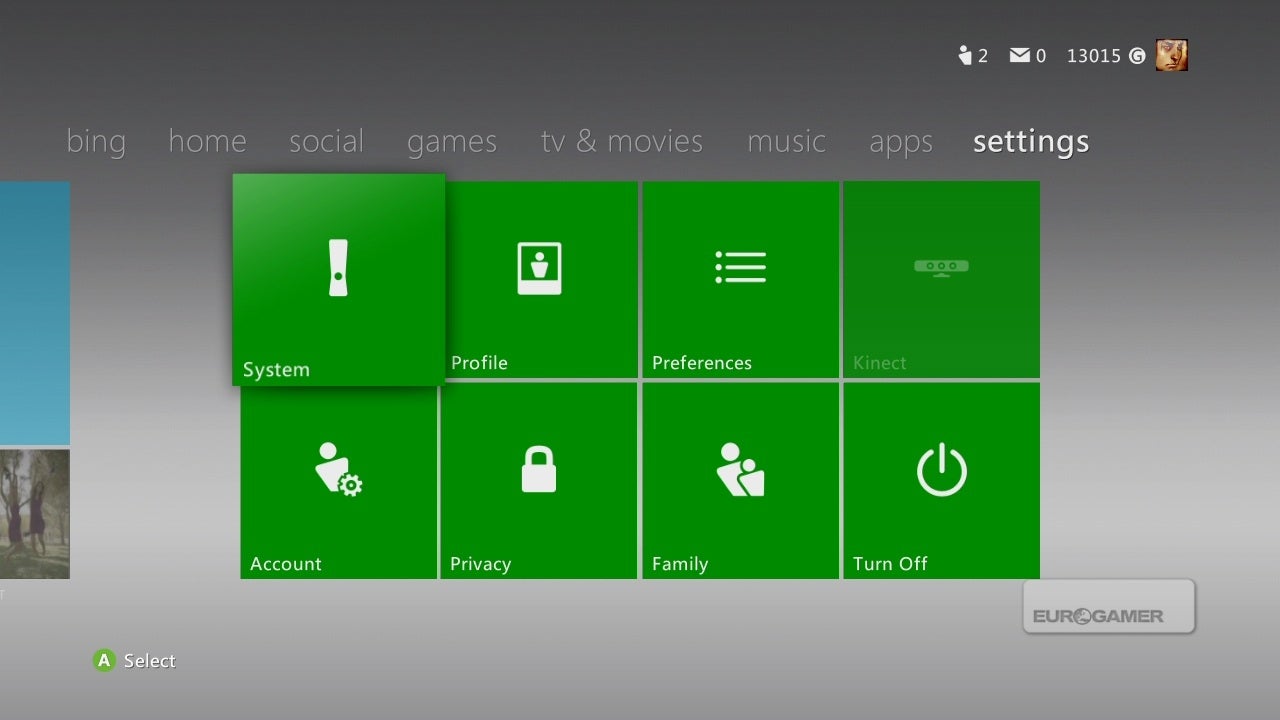Open Account settings with the gear-person icon
Image resolution: width=1280 pixels, height=720 pixels.
tap(338, 468)
